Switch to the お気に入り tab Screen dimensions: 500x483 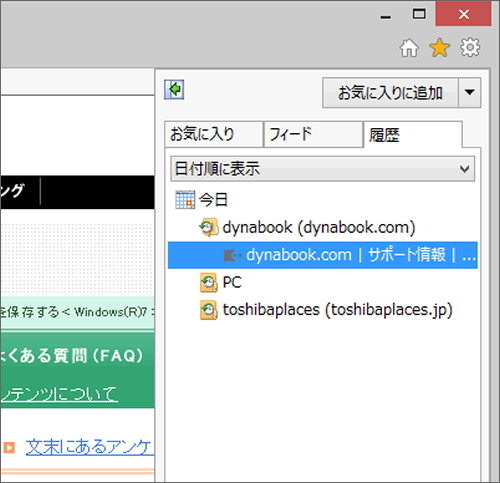[213, 134]
